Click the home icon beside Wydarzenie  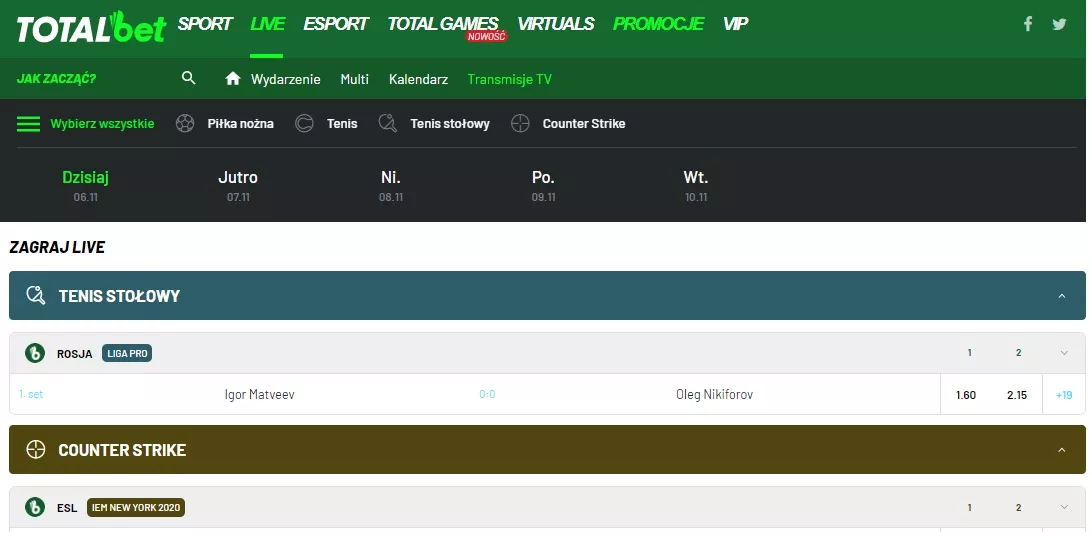[233, 79]
